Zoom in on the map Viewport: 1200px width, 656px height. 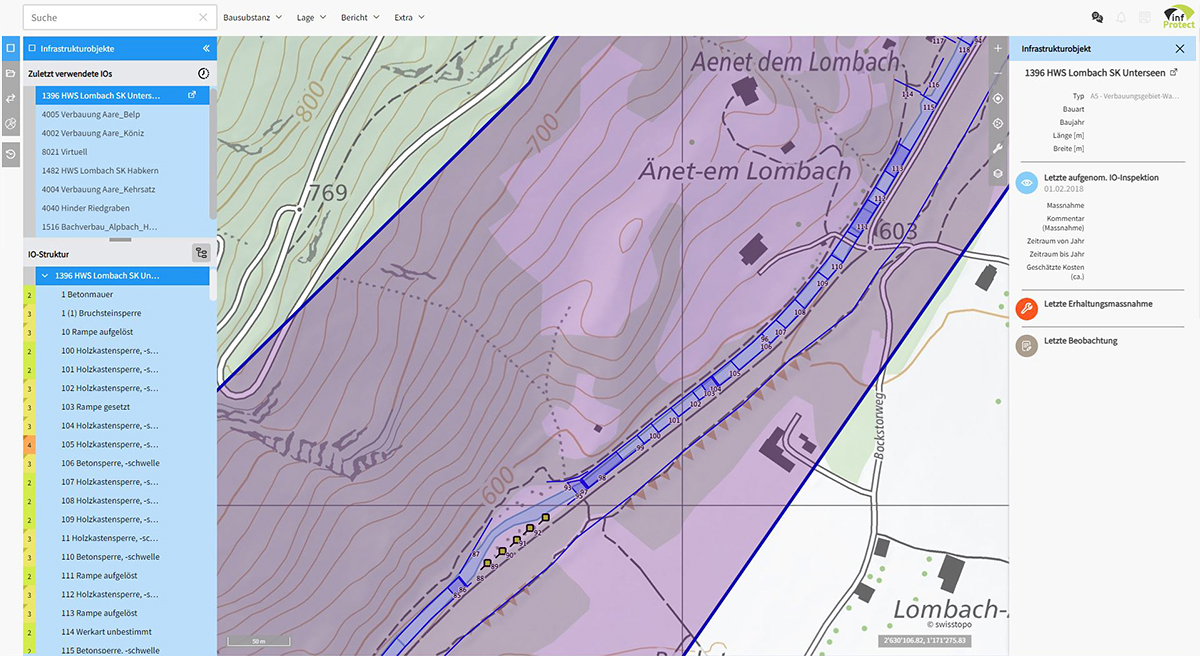click(997, 48)
